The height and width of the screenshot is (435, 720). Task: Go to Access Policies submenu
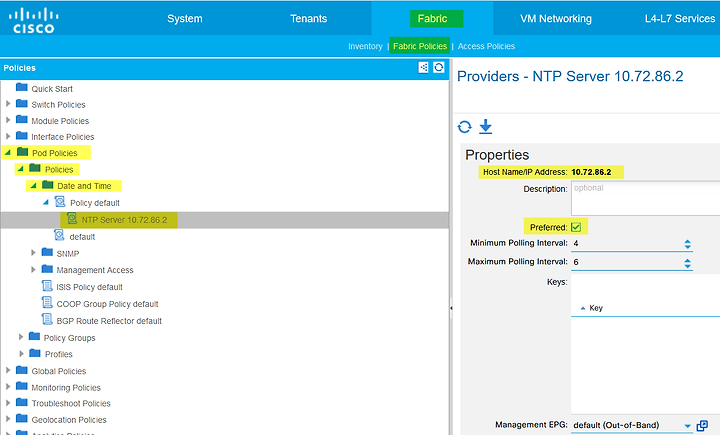486,46
